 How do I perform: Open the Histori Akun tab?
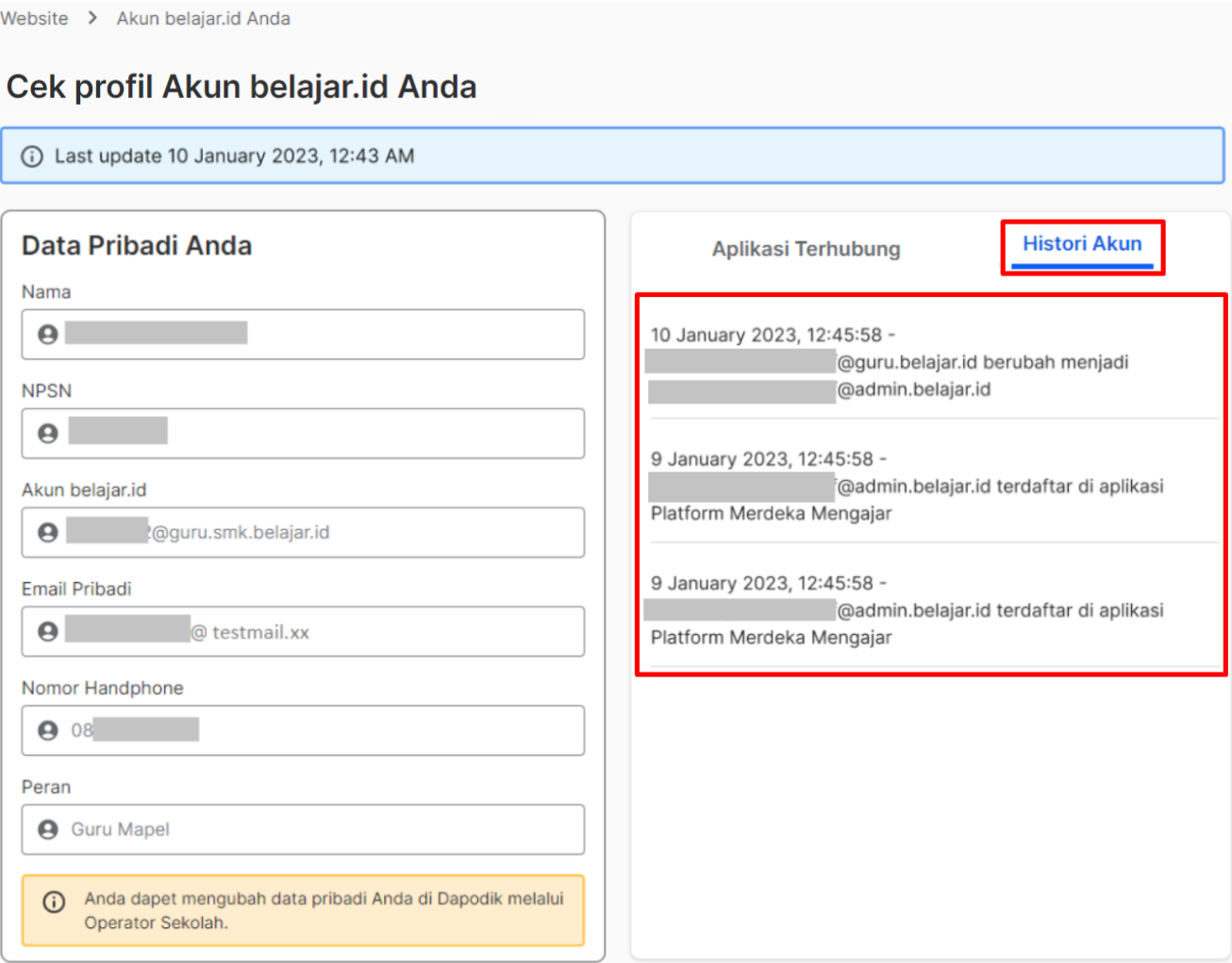click(1082, 244)
